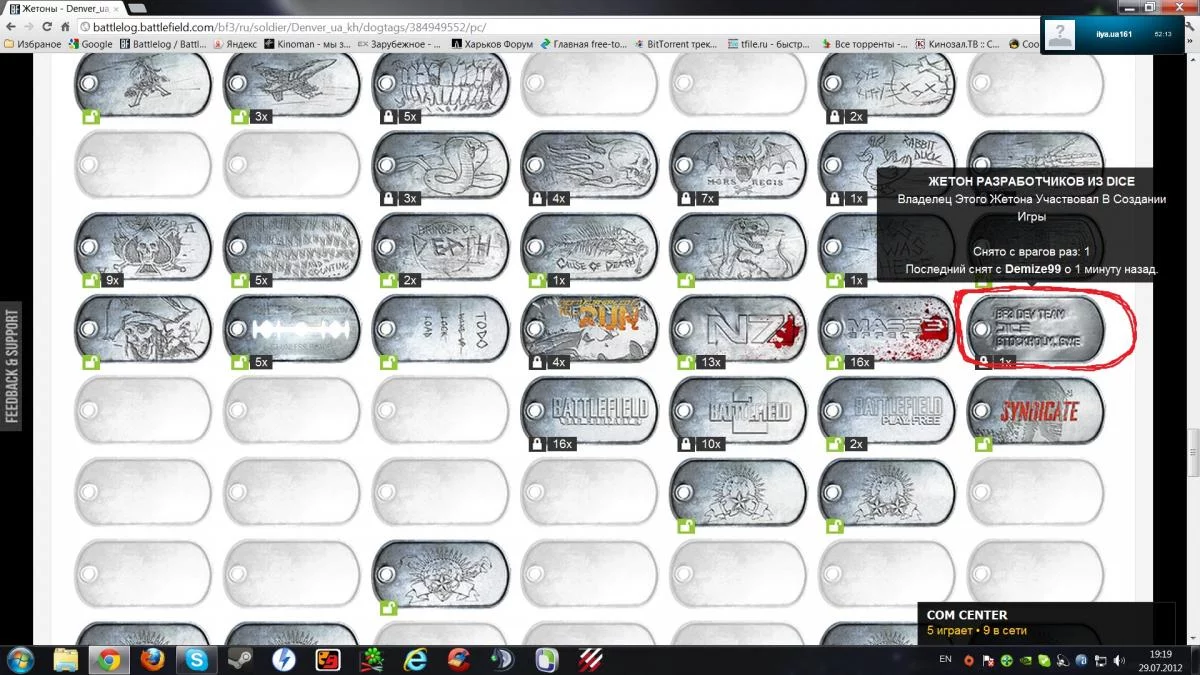The width and height of the screenshot is (1200, 675).
Task: Toggle green unlock icon on jet fighter tag
Action: (239, 116)
